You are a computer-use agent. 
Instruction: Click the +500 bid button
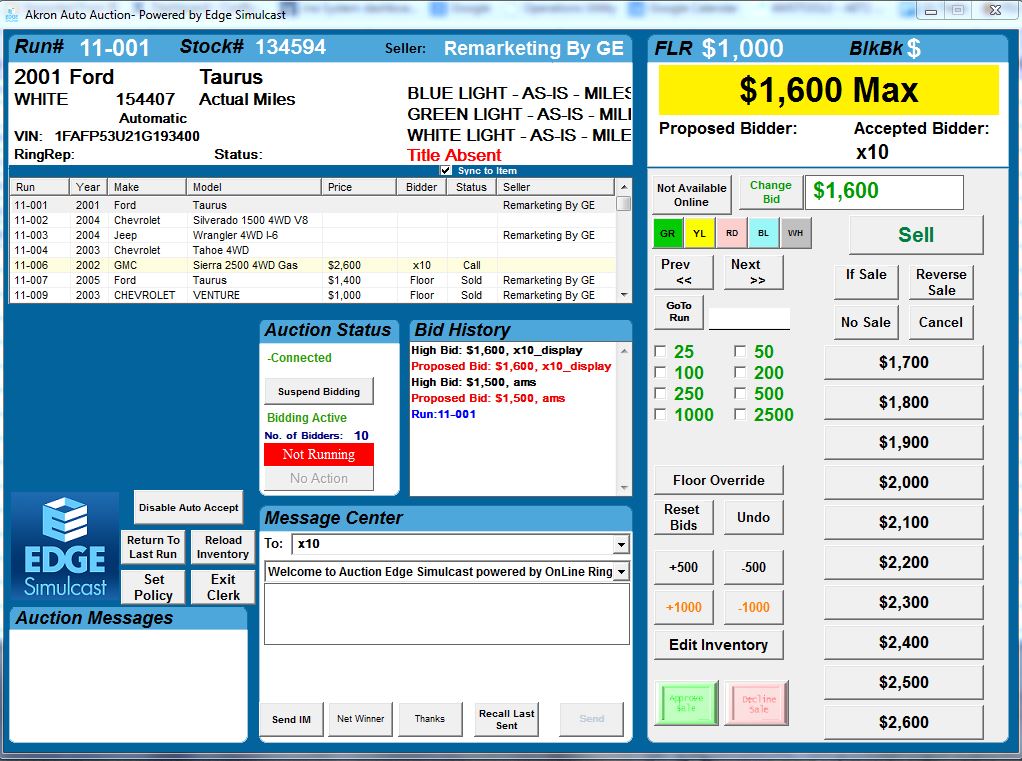tap(683, 567)
